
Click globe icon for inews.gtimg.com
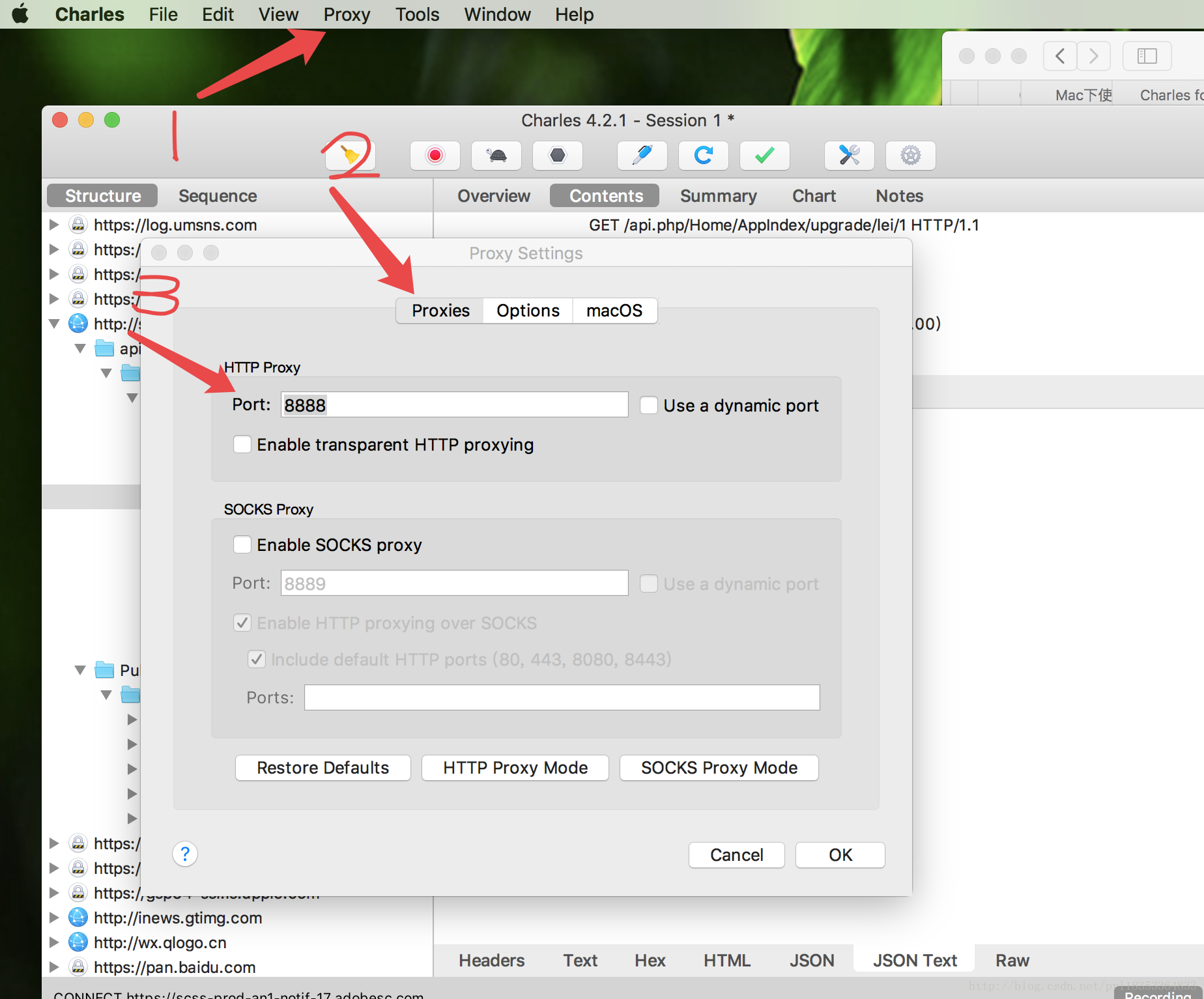tap(78, 918)
